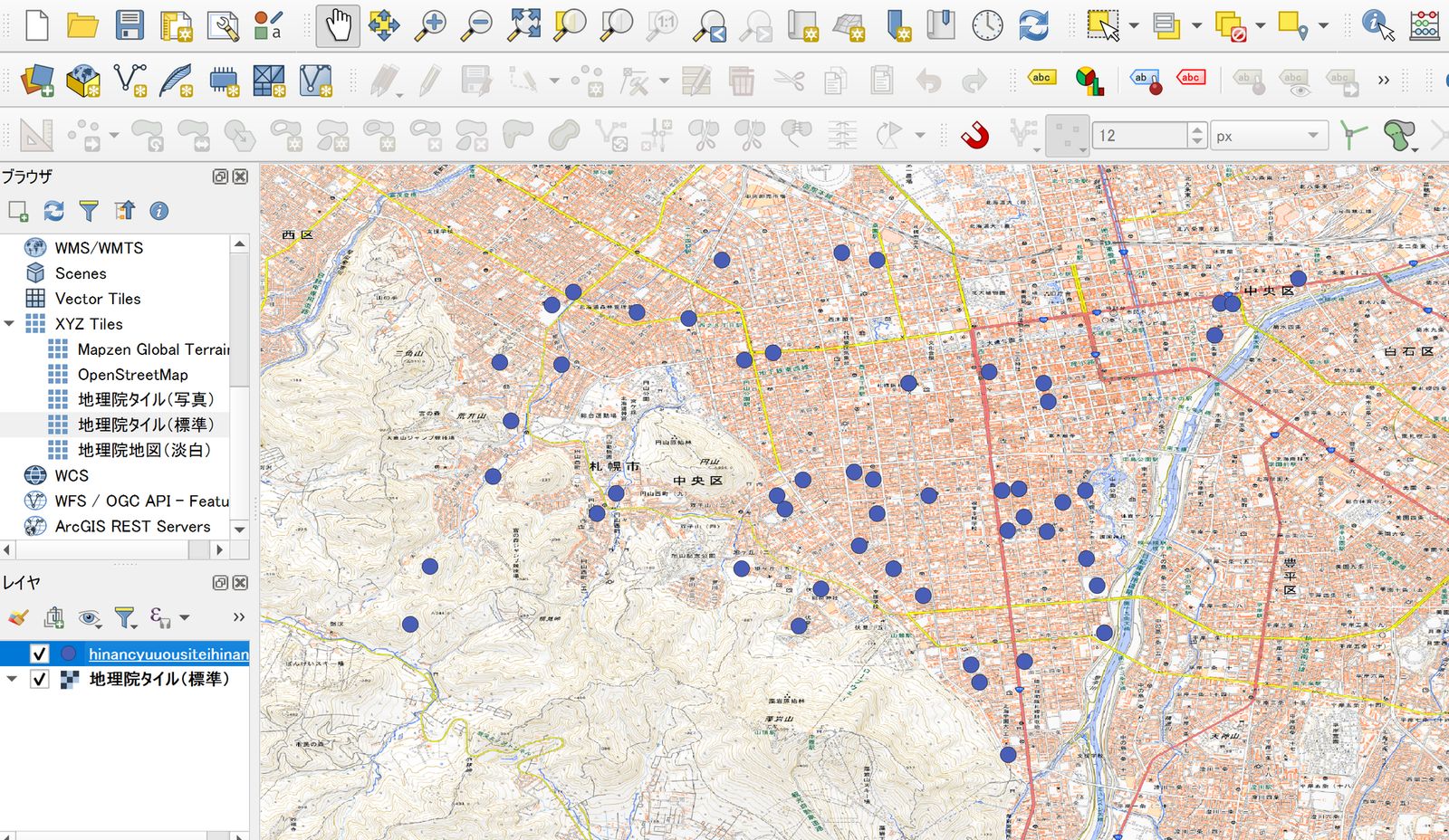Expand the 地理院タイル(標準) layer in Layers panel

click(x=11, y=678)
